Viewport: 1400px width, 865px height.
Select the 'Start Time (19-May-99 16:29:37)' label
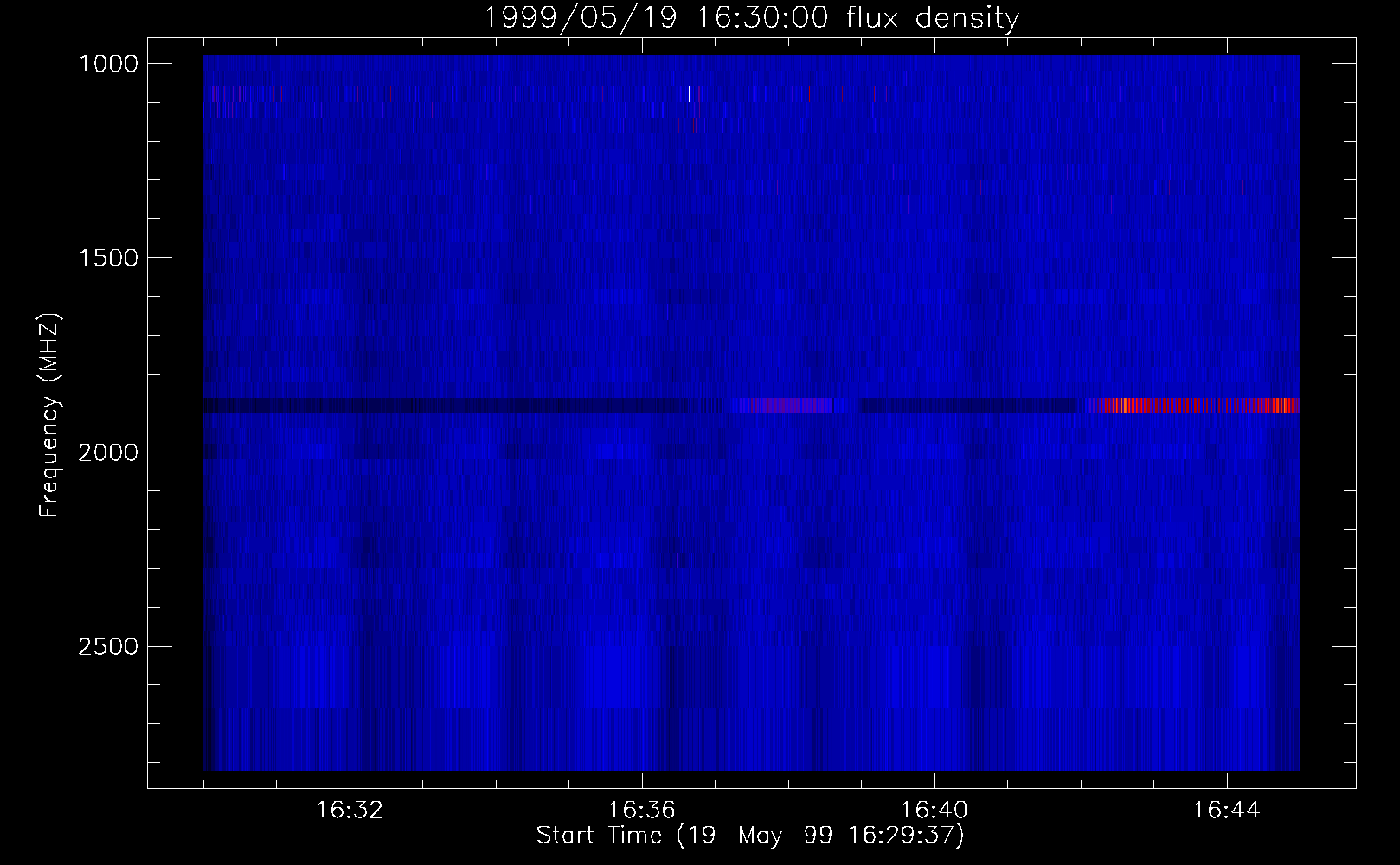750,836
